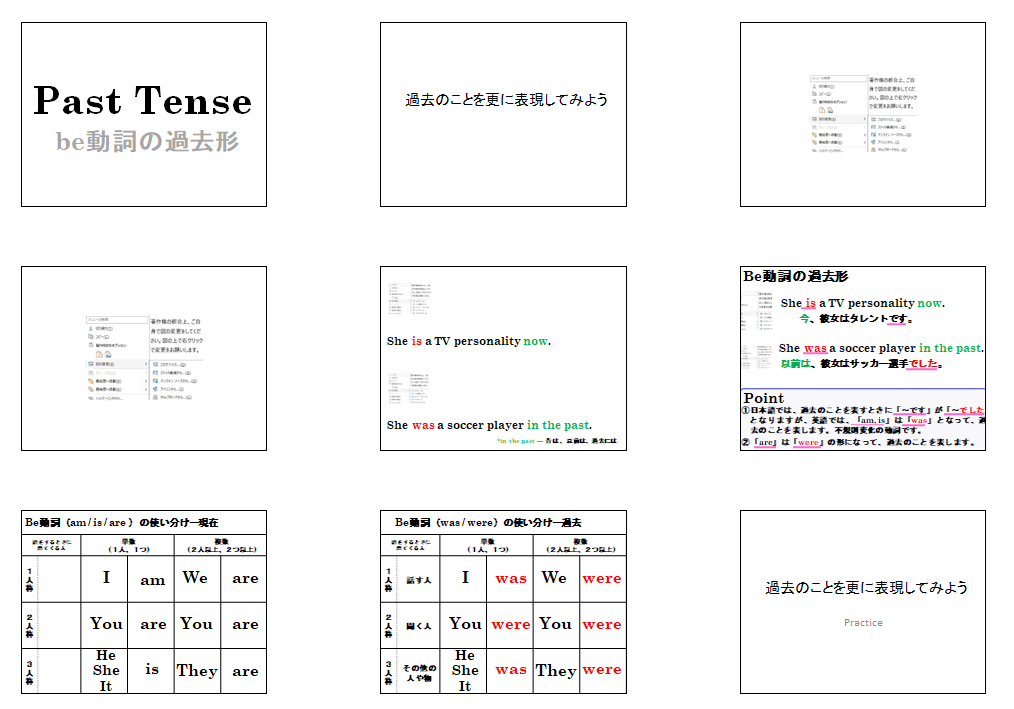Select the final slide labeled "Practice"

[x=863, y=602]
